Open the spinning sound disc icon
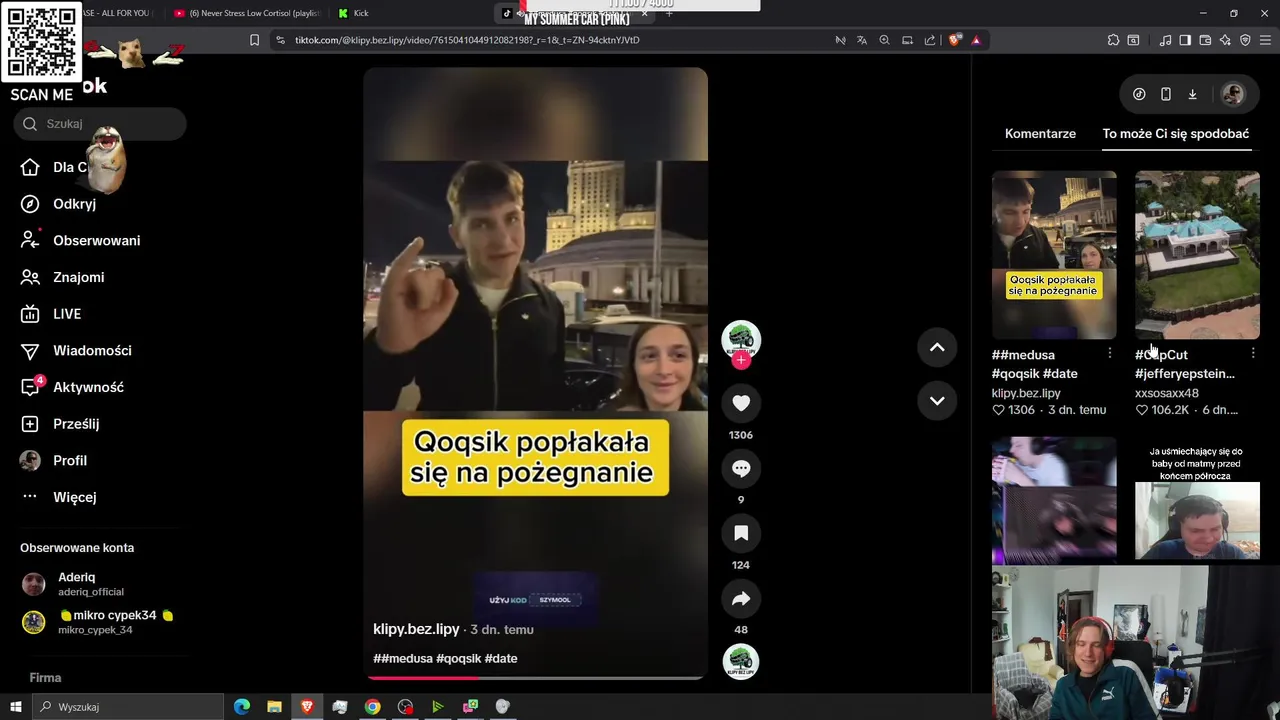1280x720 pixels. click(x=741, y=662)
